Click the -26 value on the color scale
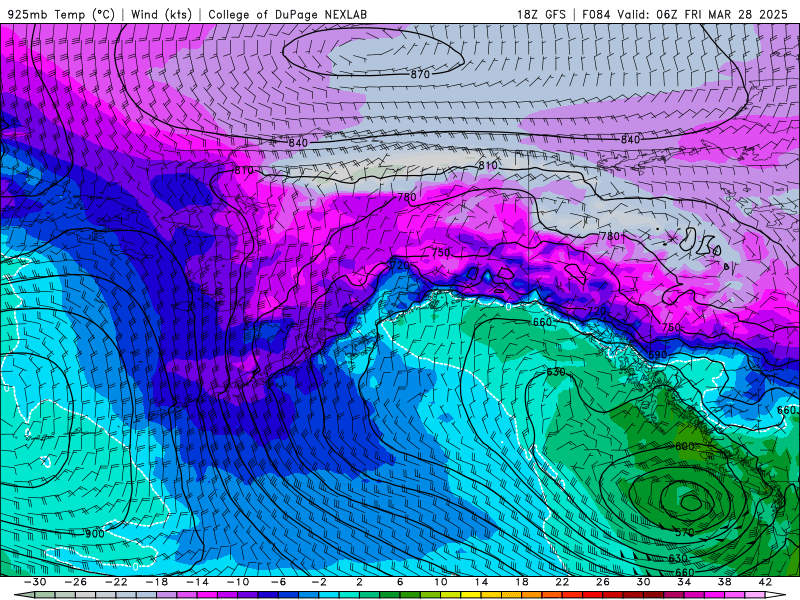The width and height of the screenshot is (800, 600). (76, 582)
